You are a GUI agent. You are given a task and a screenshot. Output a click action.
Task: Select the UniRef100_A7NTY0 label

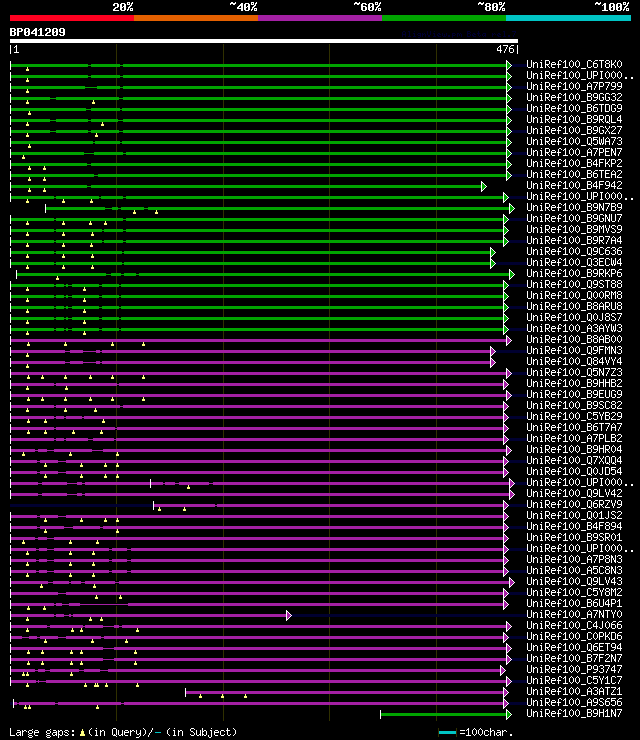[x=574, y=614]
